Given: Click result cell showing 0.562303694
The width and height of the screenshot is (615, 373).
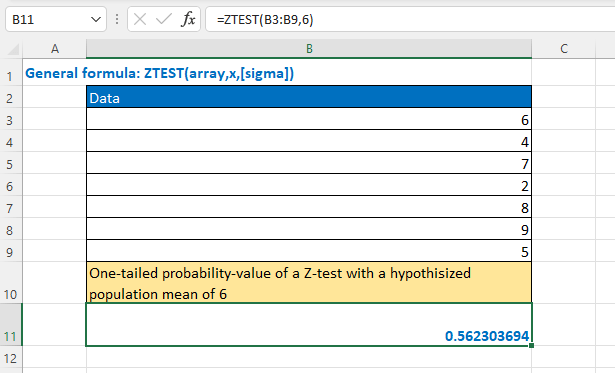Looking at the screenshot, I should coord(309,324).
